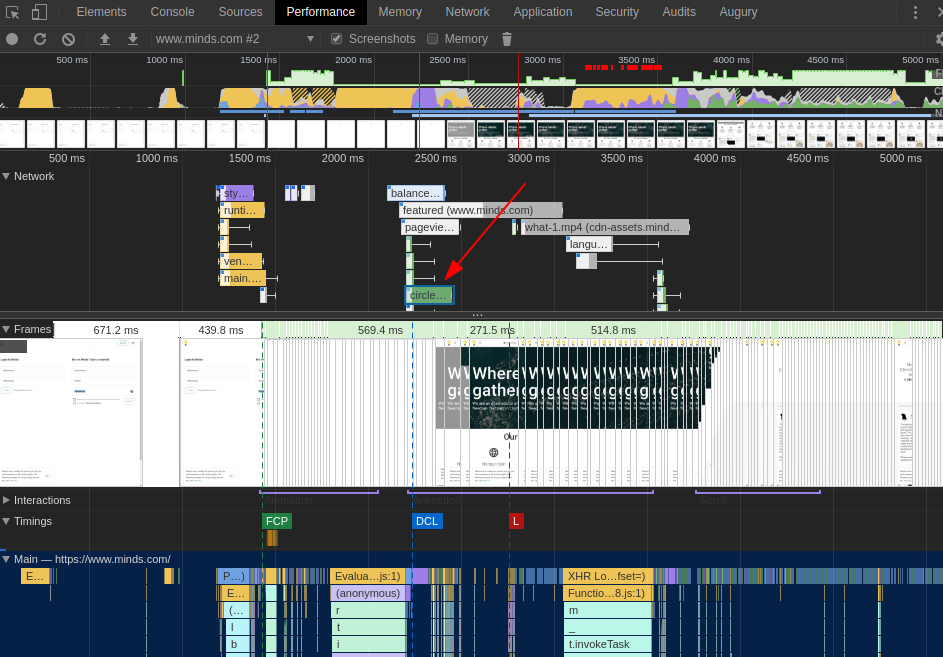This screenshot has height=657, width=943.
Task: Enable the Memory checkbox
Action: tap(433, 39)
